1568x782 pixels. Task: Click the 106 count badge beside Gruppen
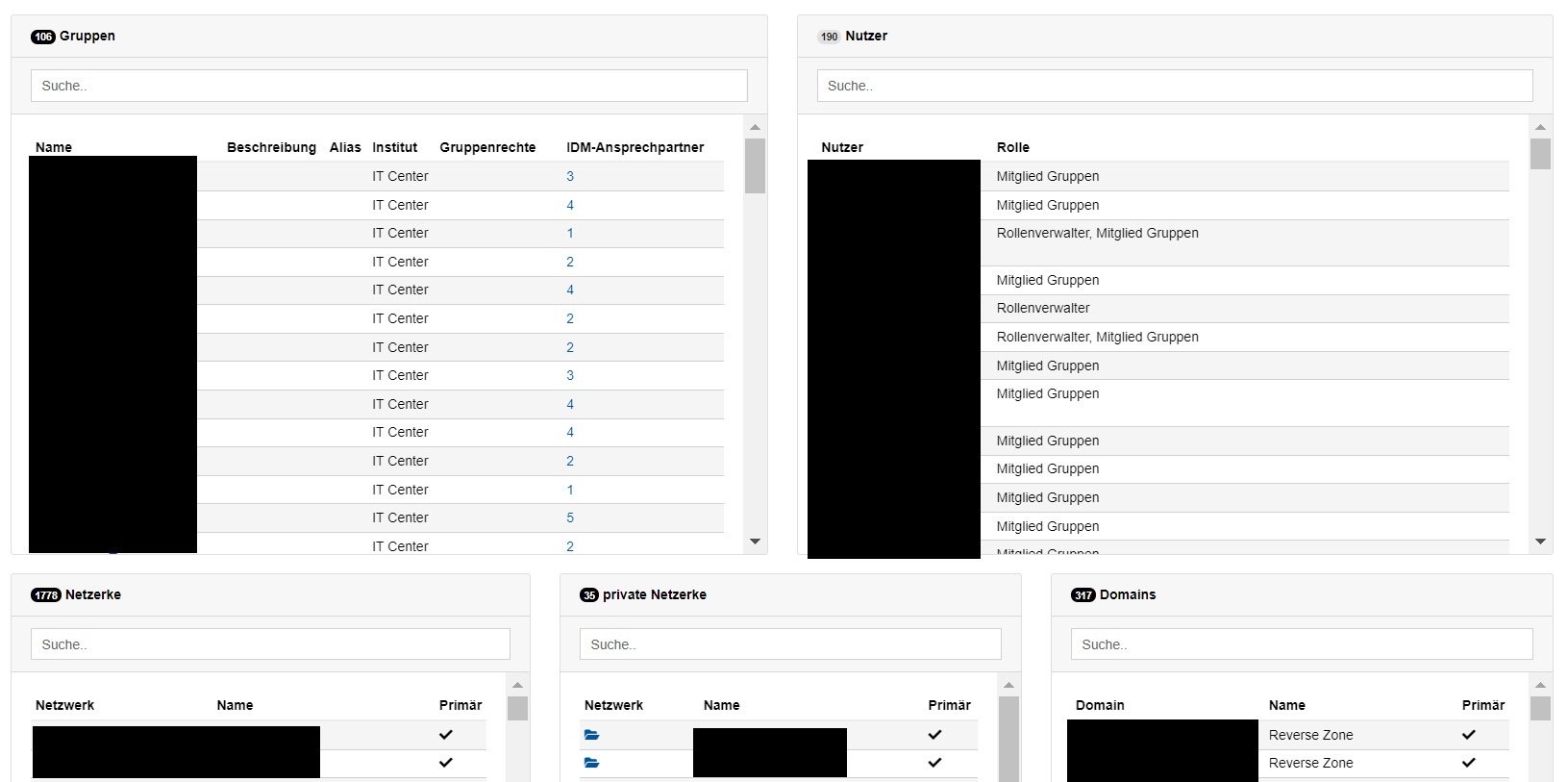(x=43, y=37)
